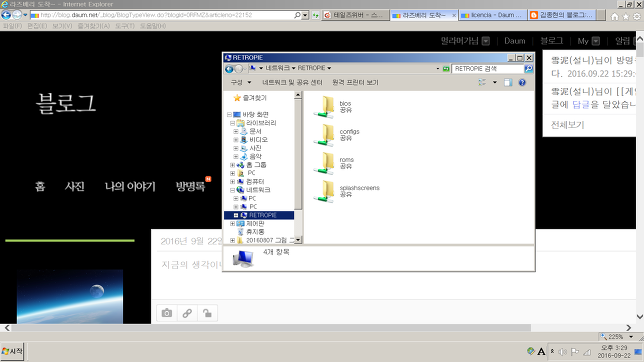Click the Explorer help question mark icon

coord(522,83)
